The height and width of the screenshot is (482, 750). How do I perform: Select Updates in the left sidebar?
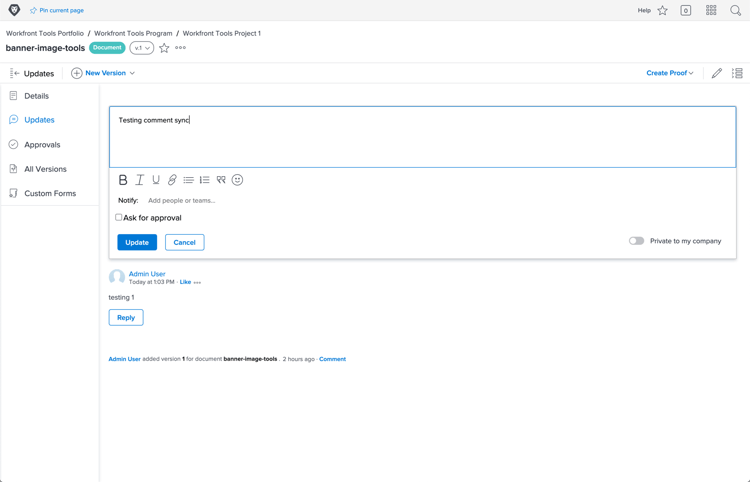(39, 120)
